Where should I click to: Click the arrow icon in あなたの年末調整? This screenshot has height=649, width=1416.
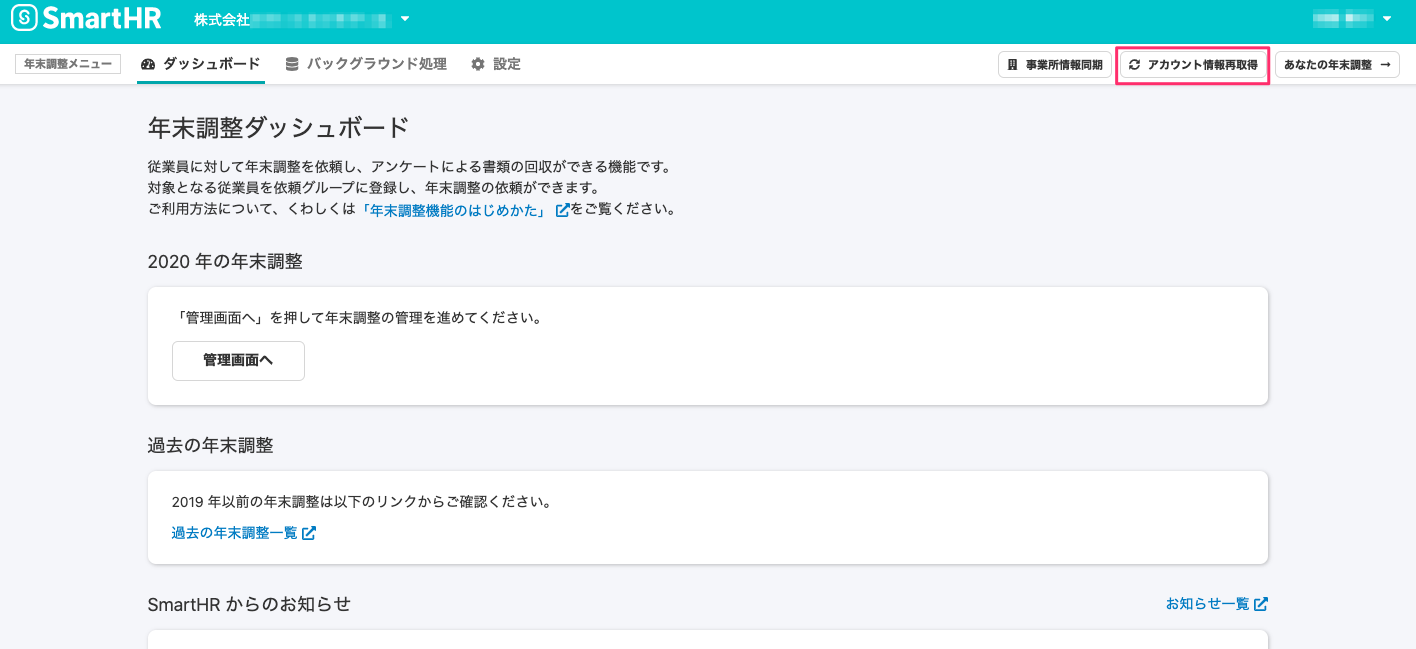(1385, 65)
